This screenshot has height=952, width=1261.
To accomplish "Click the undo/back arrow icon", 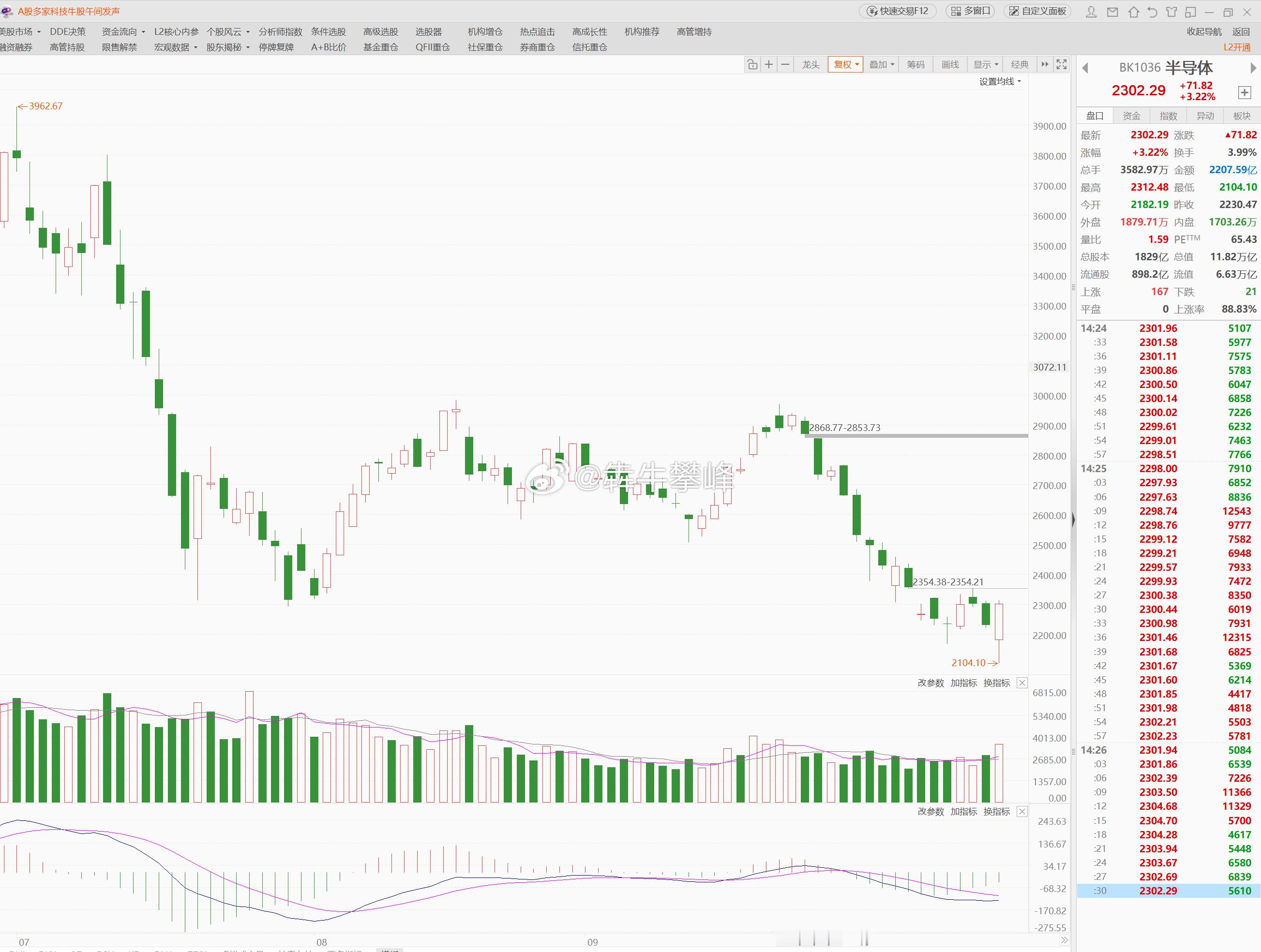I will click(x=1152, y=12).
